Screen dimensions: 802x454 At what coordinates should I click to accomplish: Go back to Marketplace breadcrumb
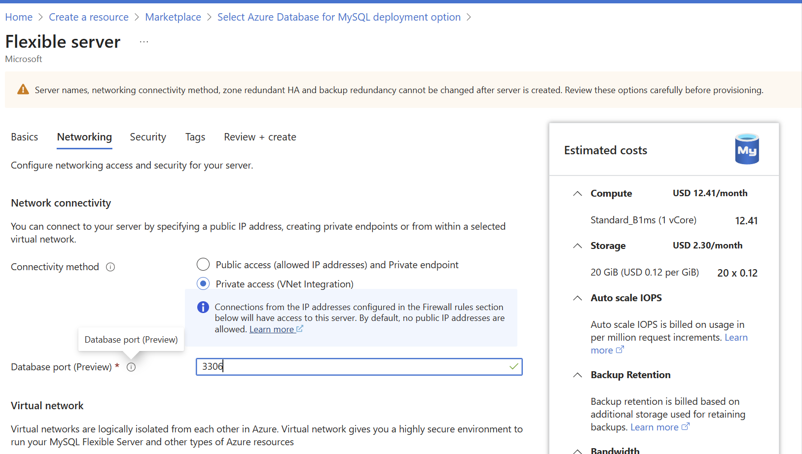[173, 17]
